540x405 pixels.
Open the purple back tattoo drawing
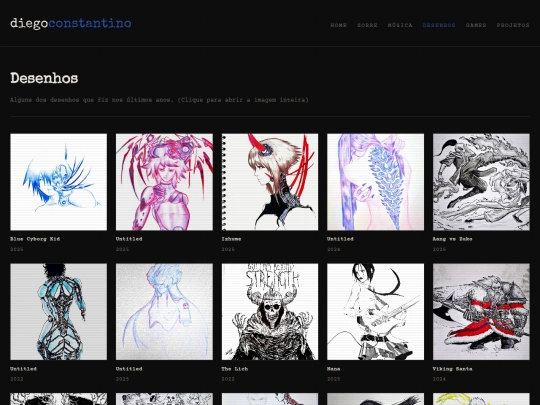coord(375,182)
